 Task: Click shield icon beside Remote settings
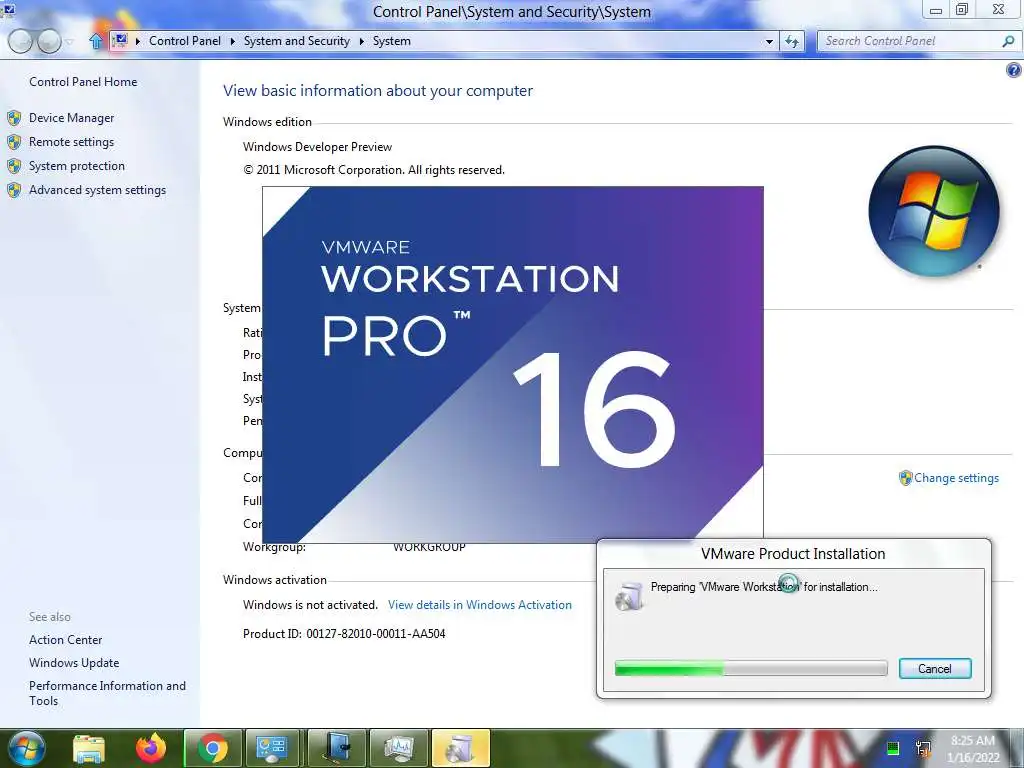pyautogui.click(x=14, y=142)
